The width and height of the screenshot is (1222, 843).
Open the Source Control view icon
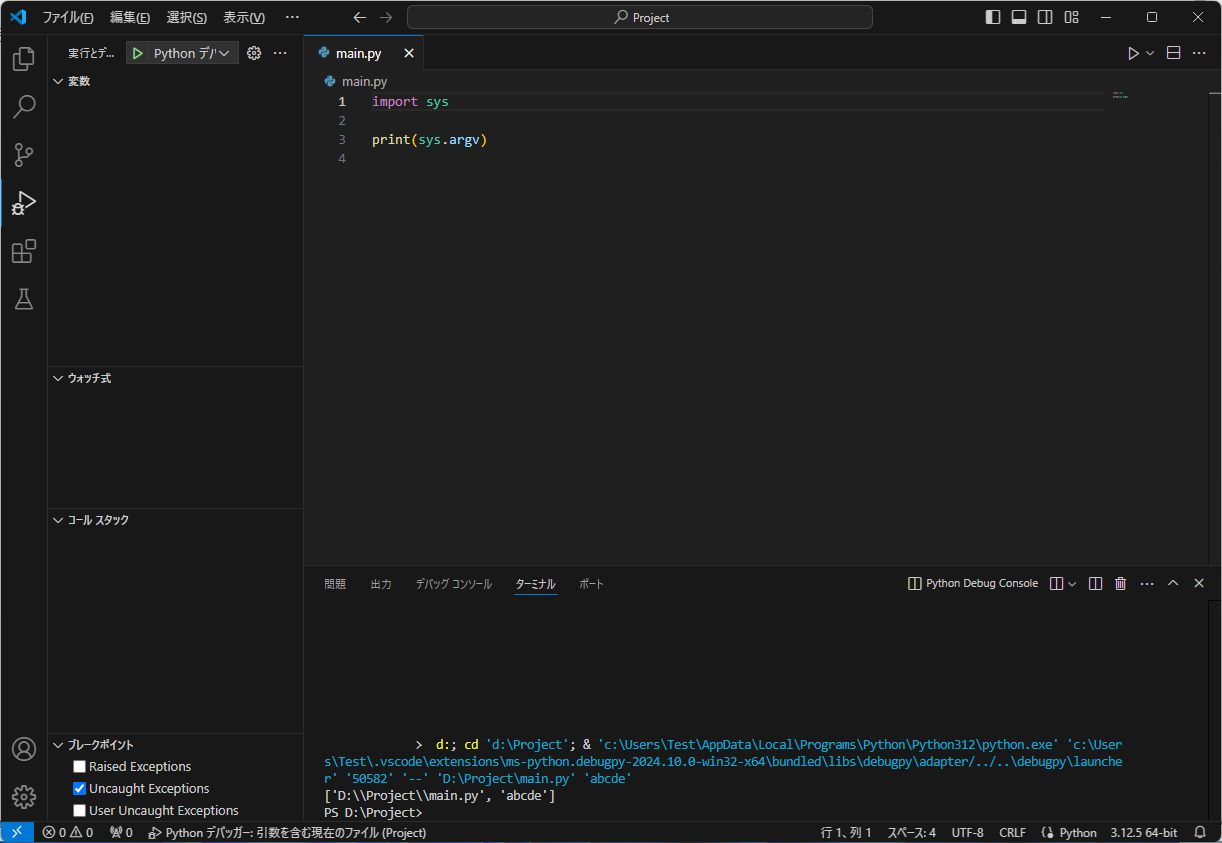24,154
